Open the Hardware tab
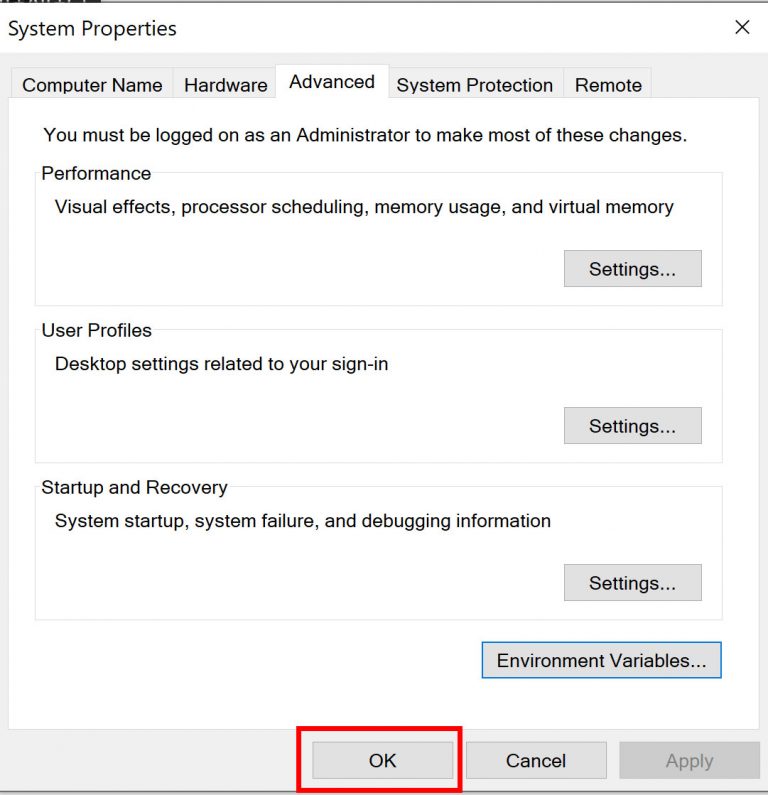This screenshot has width=768, height=795. pyautogui.click(x=225, y=85)
